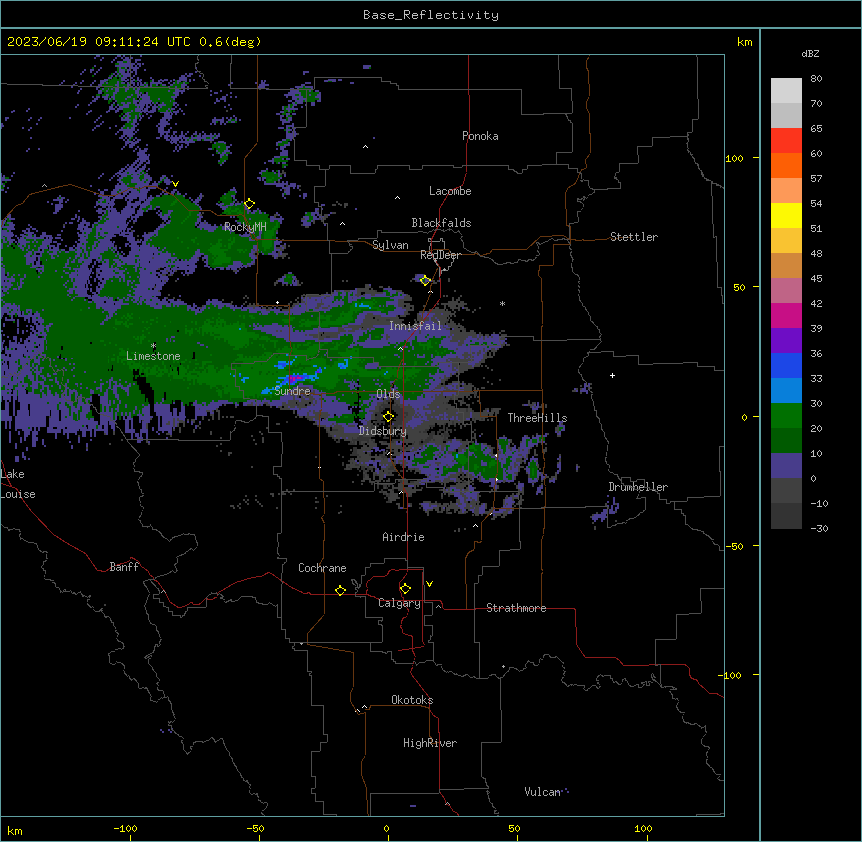Click the dBZ legend heading
The image size is (862, 842).
810,54
